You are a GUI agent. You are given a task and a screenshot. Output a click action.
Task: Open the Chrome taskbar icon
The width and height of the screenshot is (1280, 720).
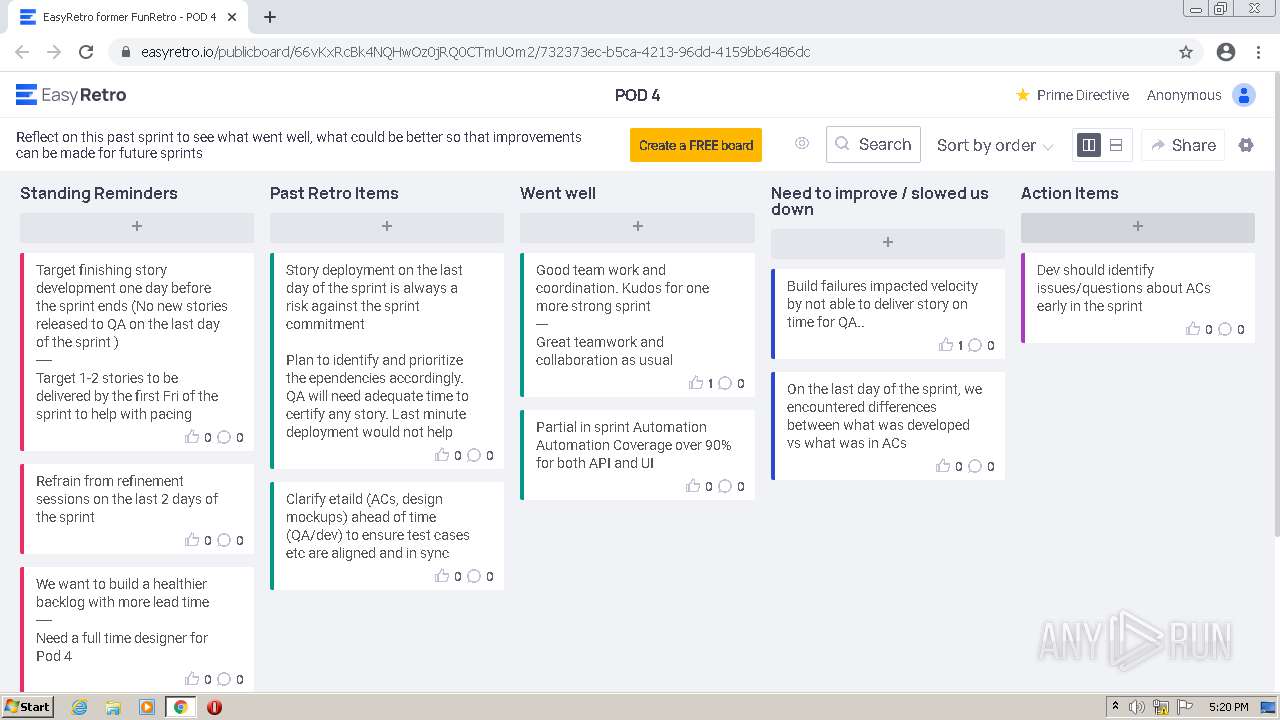click(180, 707)
